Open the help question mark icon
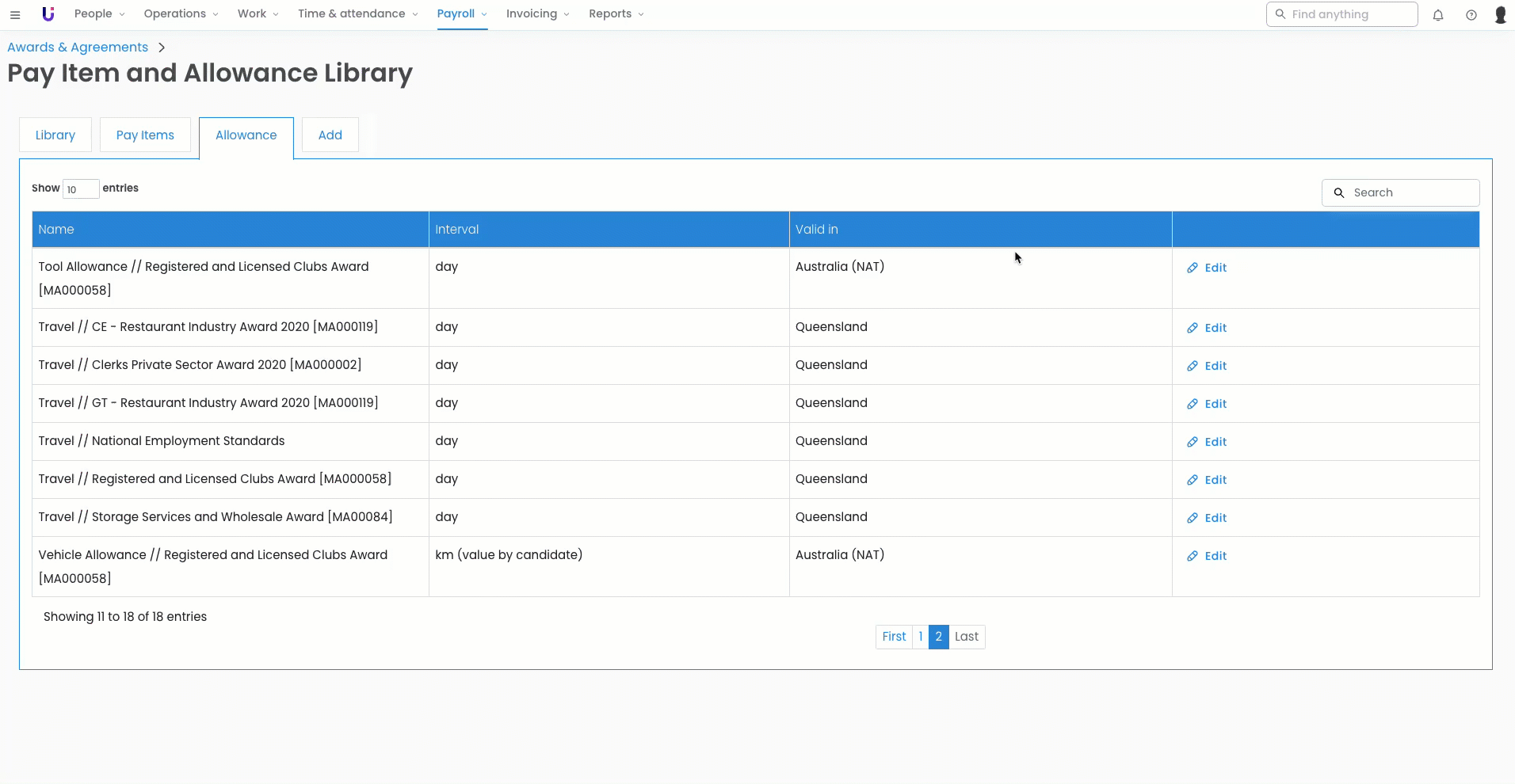Viewport: 1515px width, 784px height. (1471, 15)
